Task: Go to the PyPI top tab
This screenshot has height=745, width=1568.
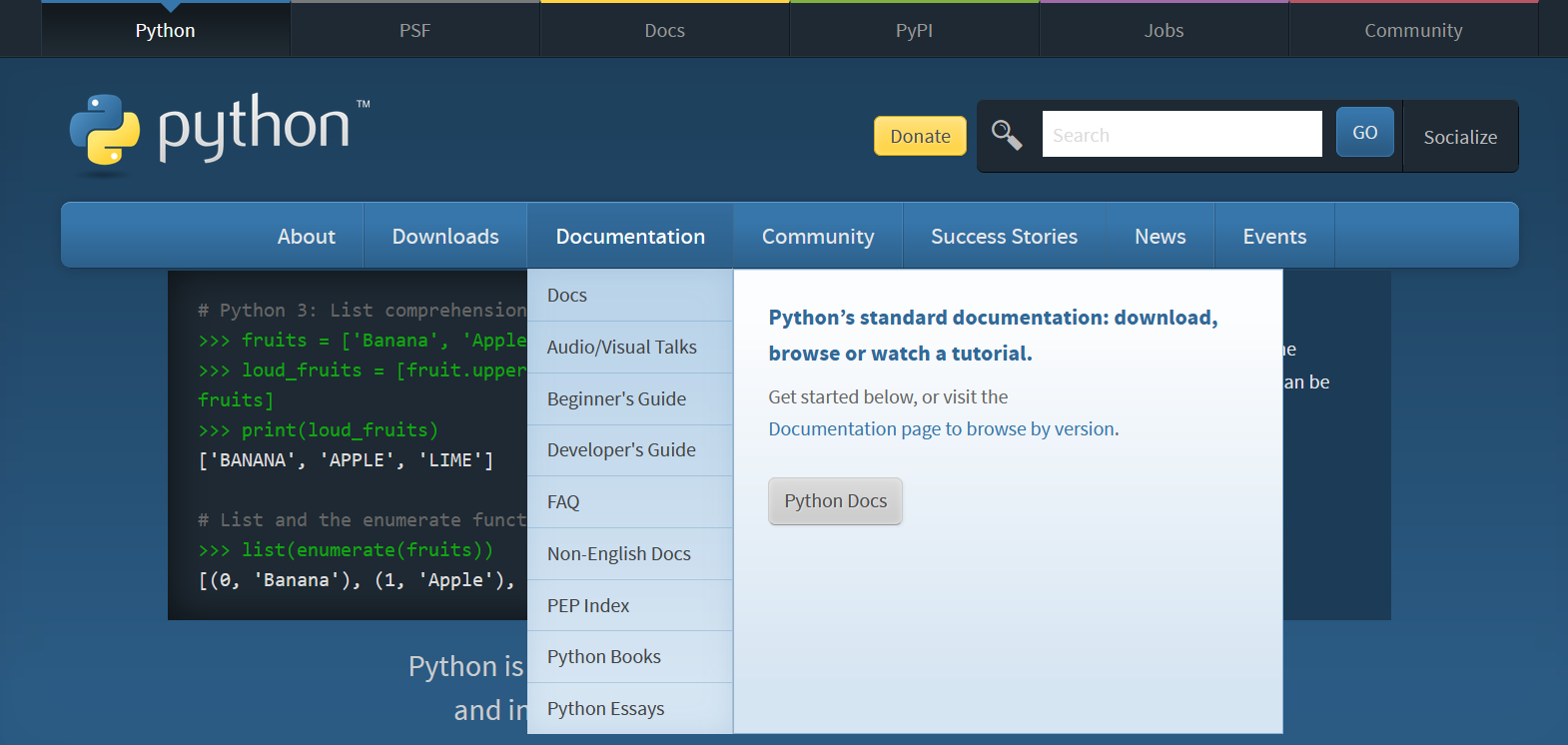Action: [915, 30]
